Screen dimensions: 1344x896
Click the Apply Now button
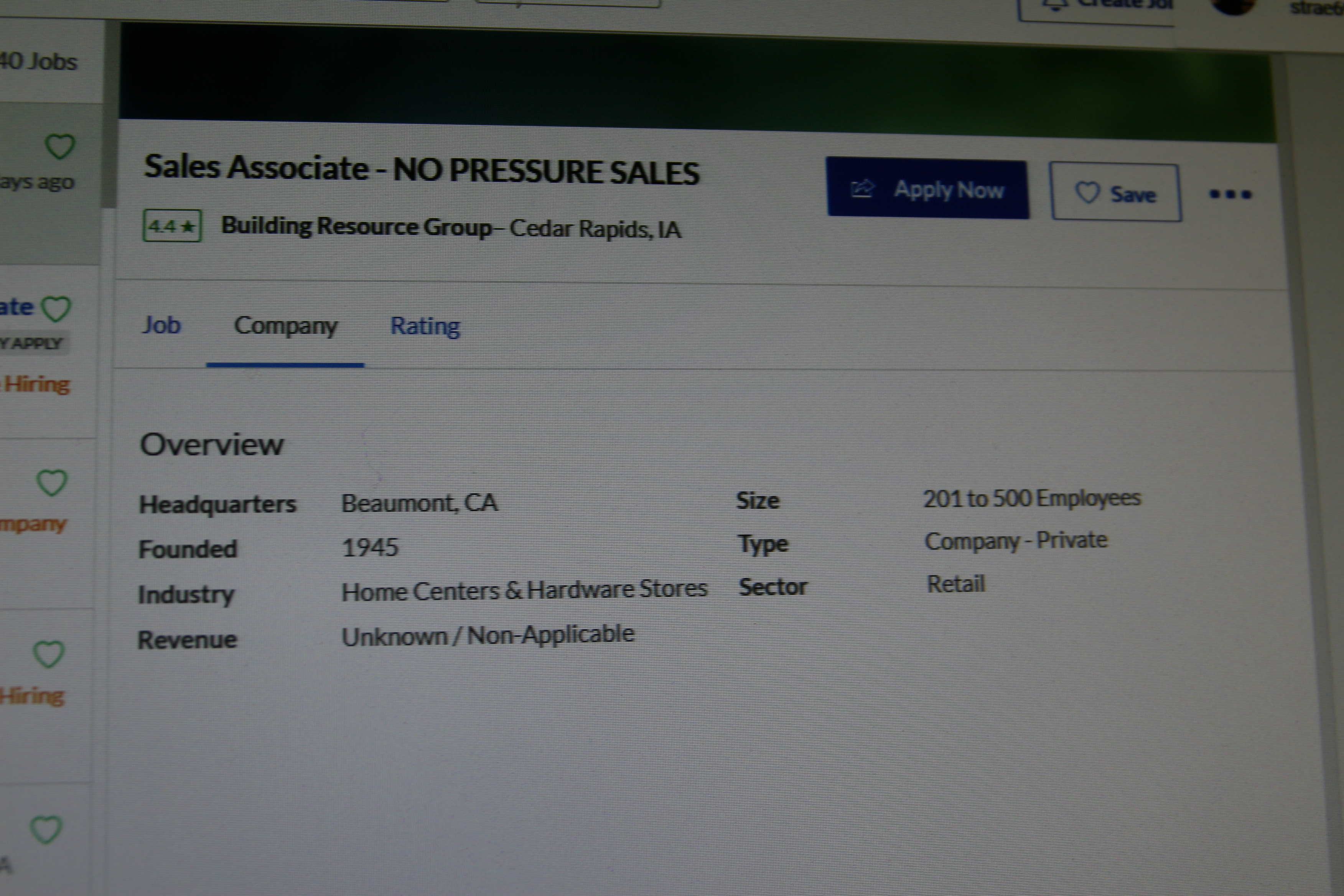927,189
